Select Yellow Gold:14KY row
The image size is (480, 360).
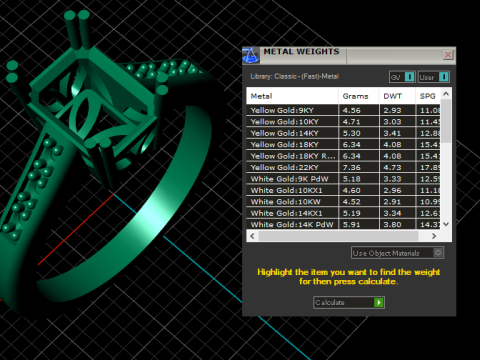coord(343,133)
